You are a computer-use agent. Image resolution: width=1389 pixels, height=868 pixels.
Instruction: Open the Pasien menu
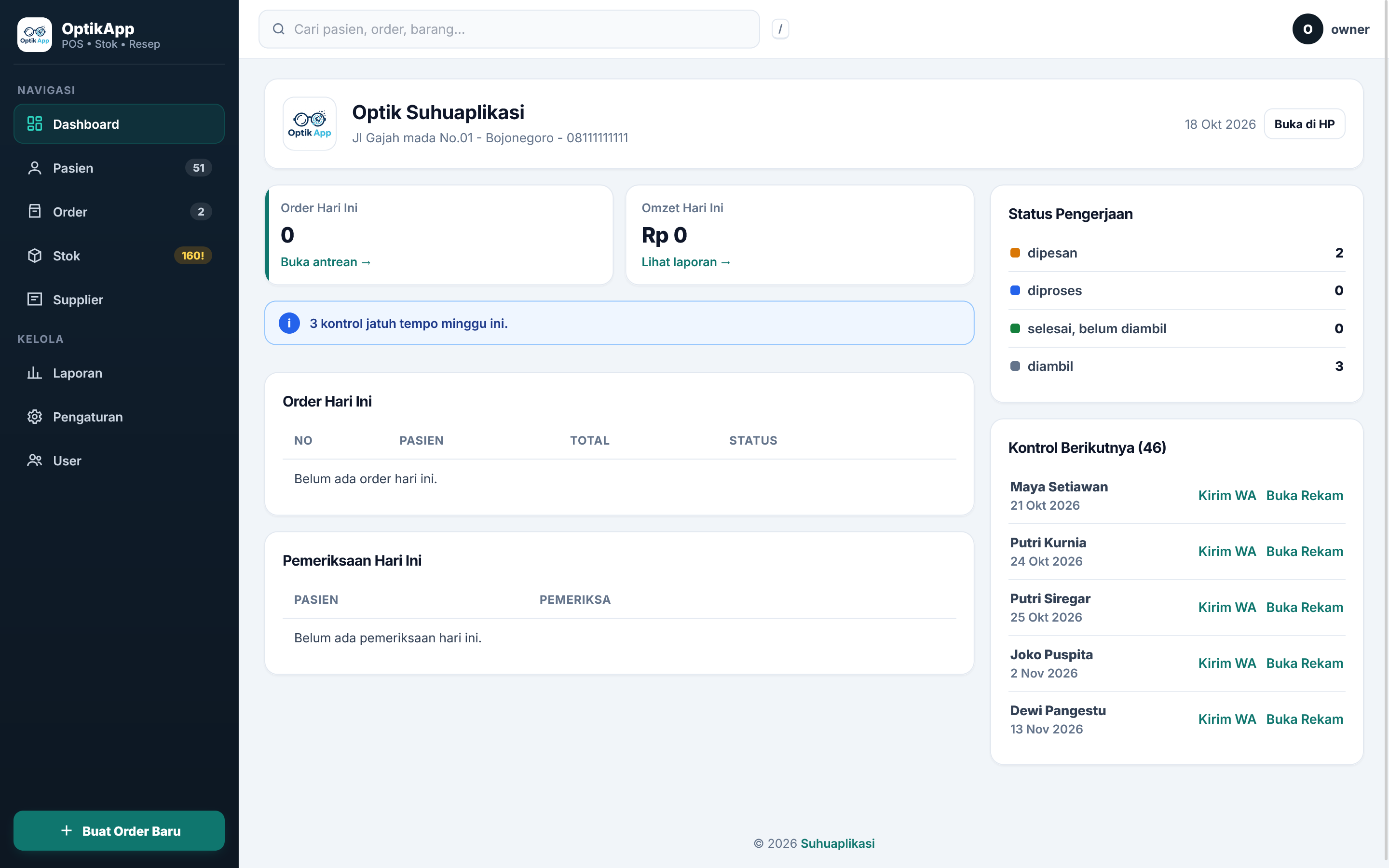pyautogui.click(x=119, y=168)
